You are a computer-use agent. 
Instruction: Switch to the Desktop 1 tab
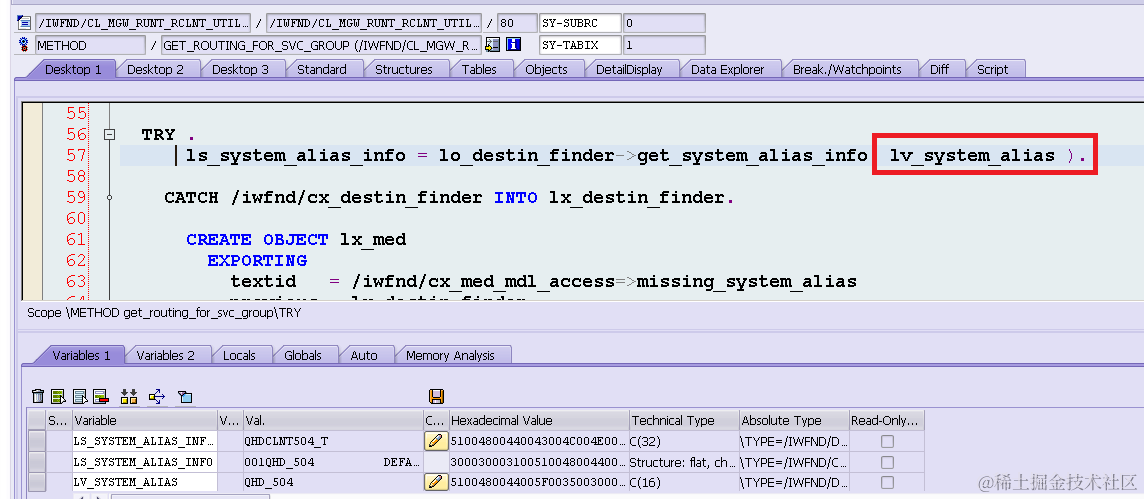point(73,69)
